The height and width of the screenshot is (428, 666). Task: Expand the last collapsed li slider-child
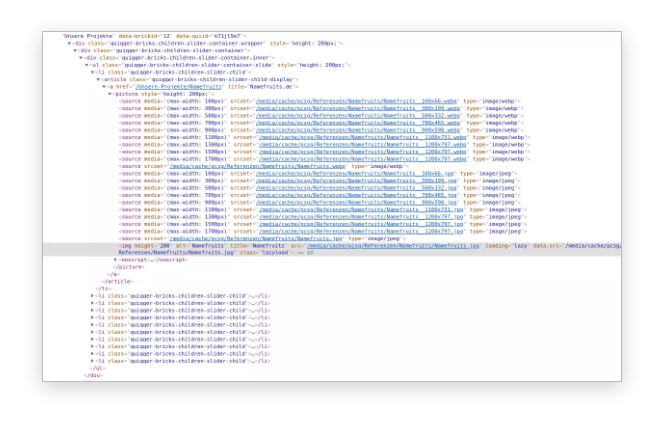tap(93, 360)
